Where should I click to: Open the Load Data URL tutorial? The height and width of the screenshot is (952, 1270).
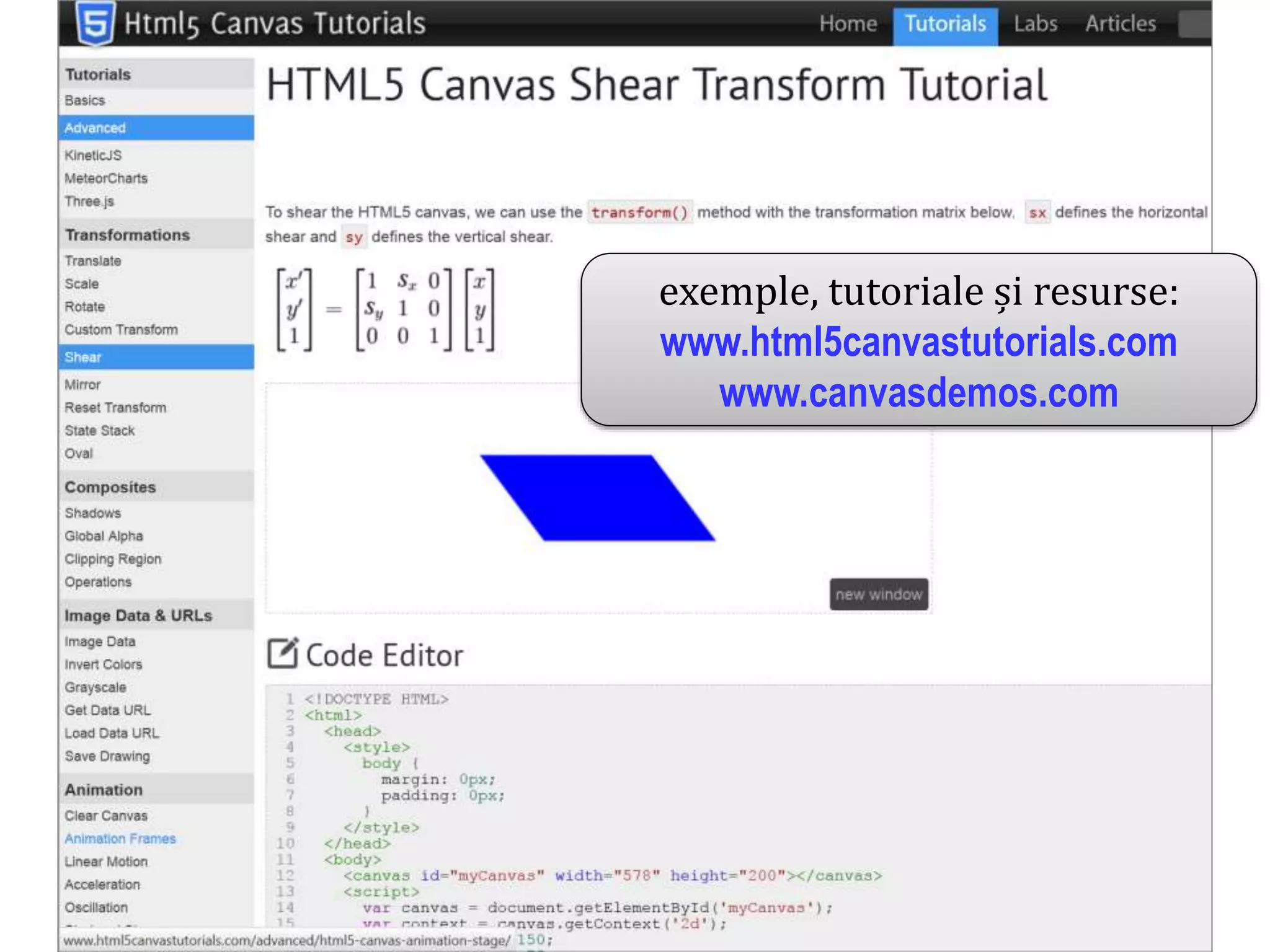[112, 733]
